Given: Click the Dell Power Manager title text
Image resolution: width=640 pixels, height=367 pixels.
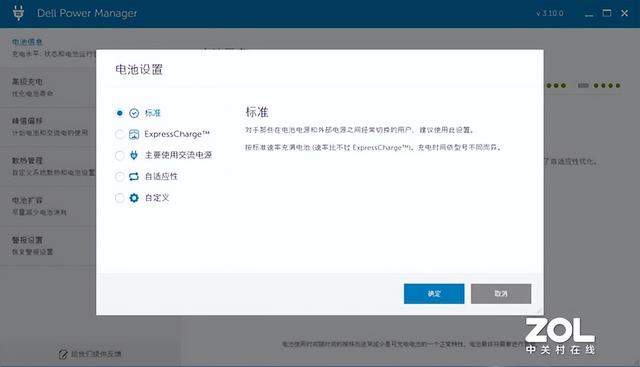Looking at the screenshot, I should tap(87, 13).
